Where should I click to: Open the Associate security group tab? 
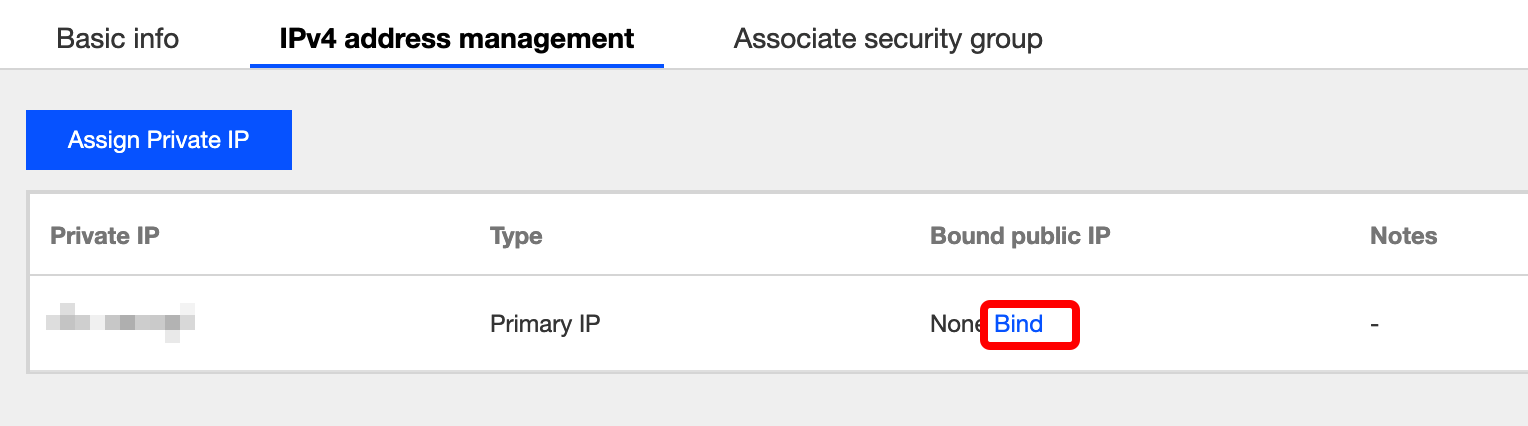coord(887,39)
